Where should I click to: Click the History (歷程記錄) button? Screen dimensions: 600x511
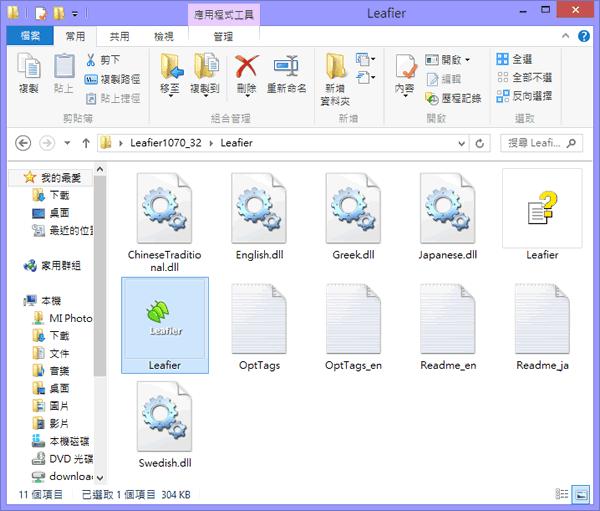(453, 98)
